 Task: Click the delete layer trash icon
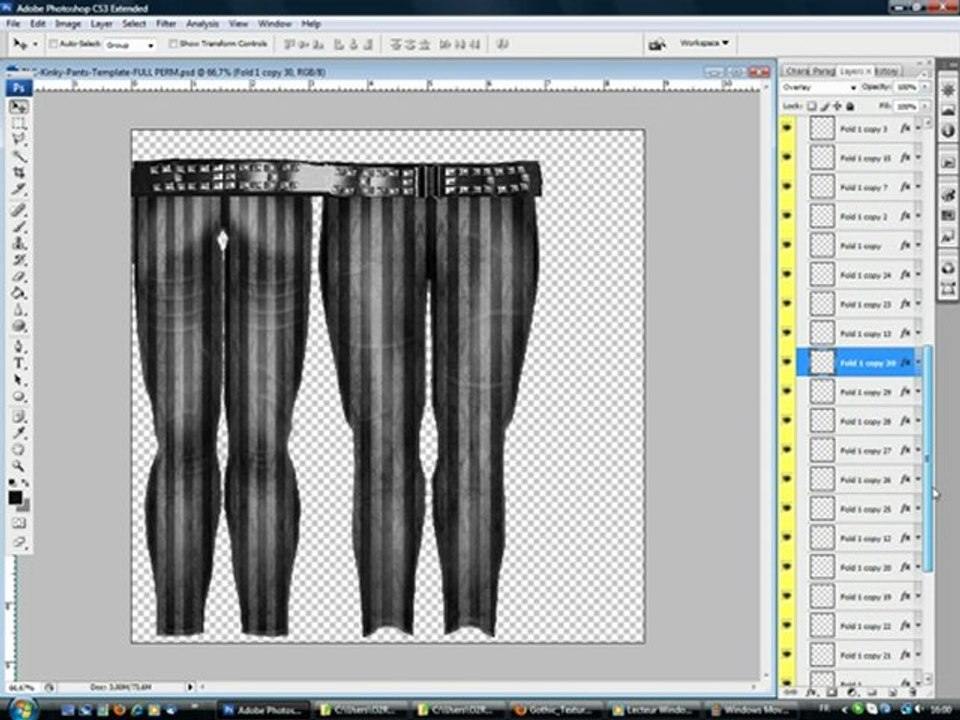(912, 692)
